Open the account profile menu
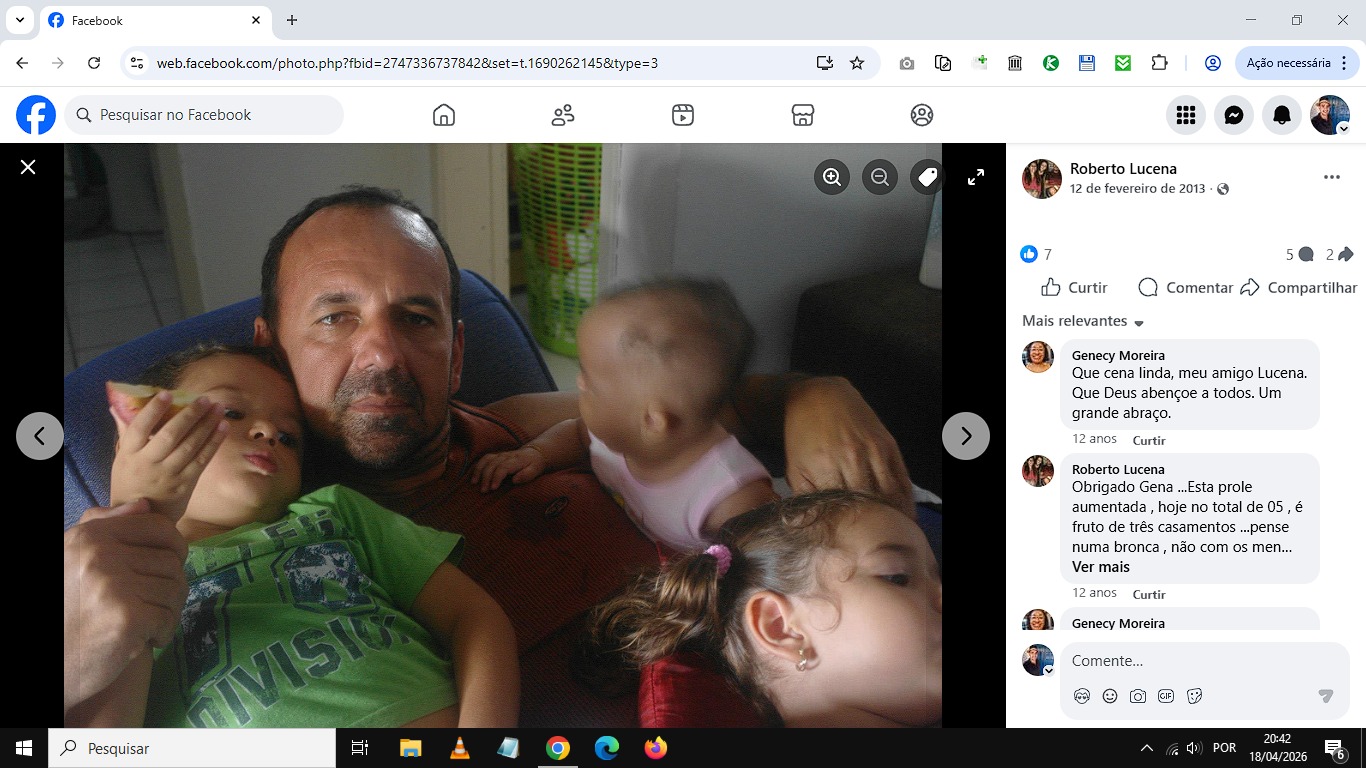The image size is (1366, 768). (x=1330, y=115)
